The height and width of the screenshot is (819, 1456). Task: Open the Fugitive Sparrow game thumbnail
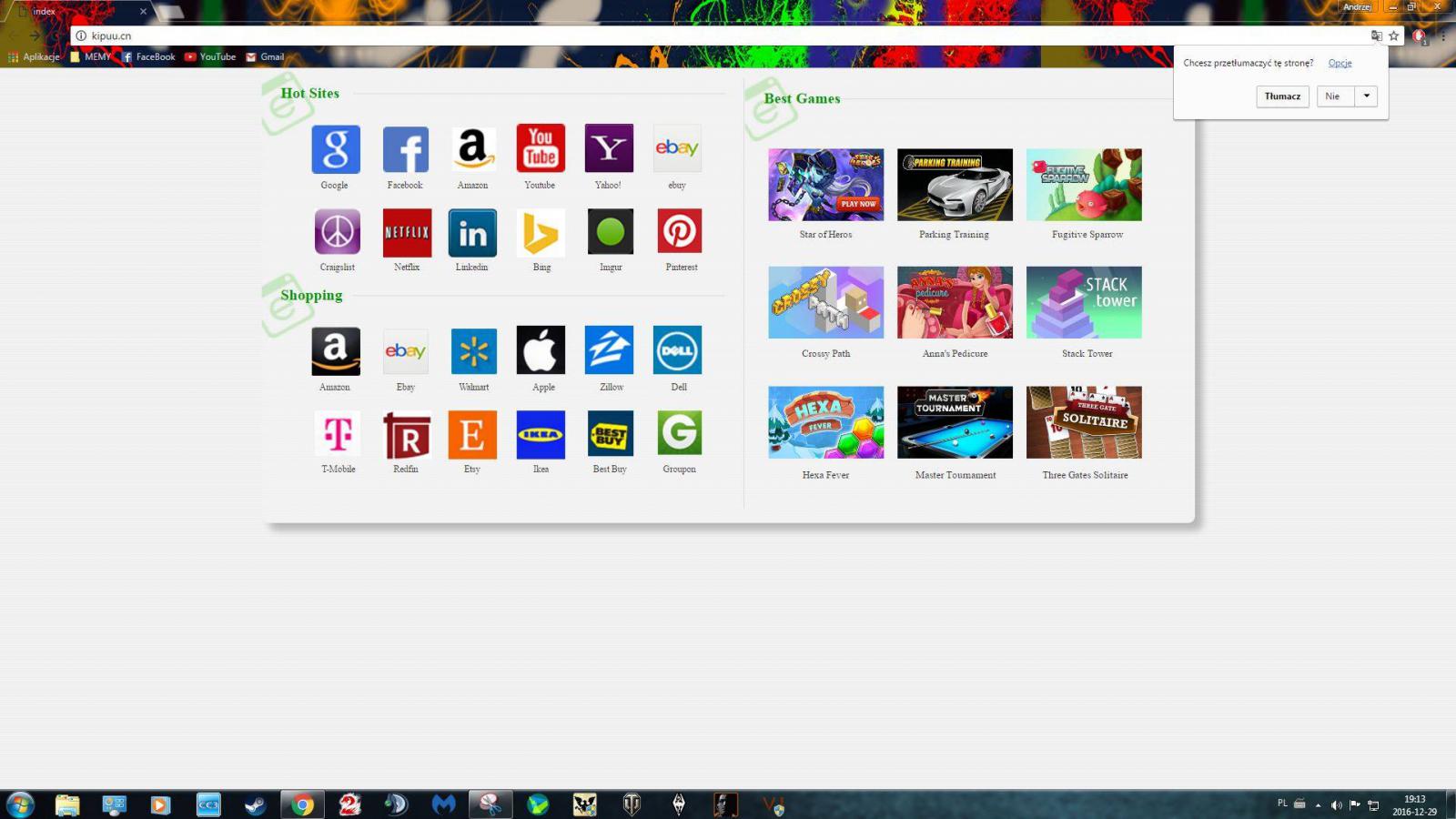pyautogui.click(x=1084, y=185)
